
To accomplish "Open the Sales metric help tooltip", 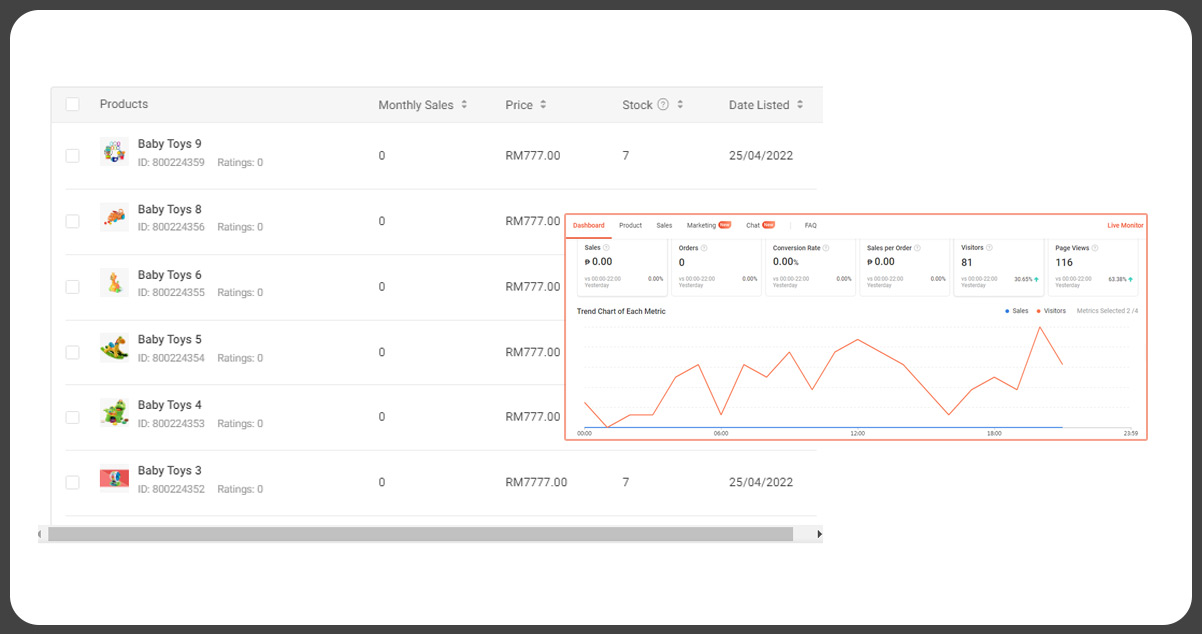I will (607, 247).
